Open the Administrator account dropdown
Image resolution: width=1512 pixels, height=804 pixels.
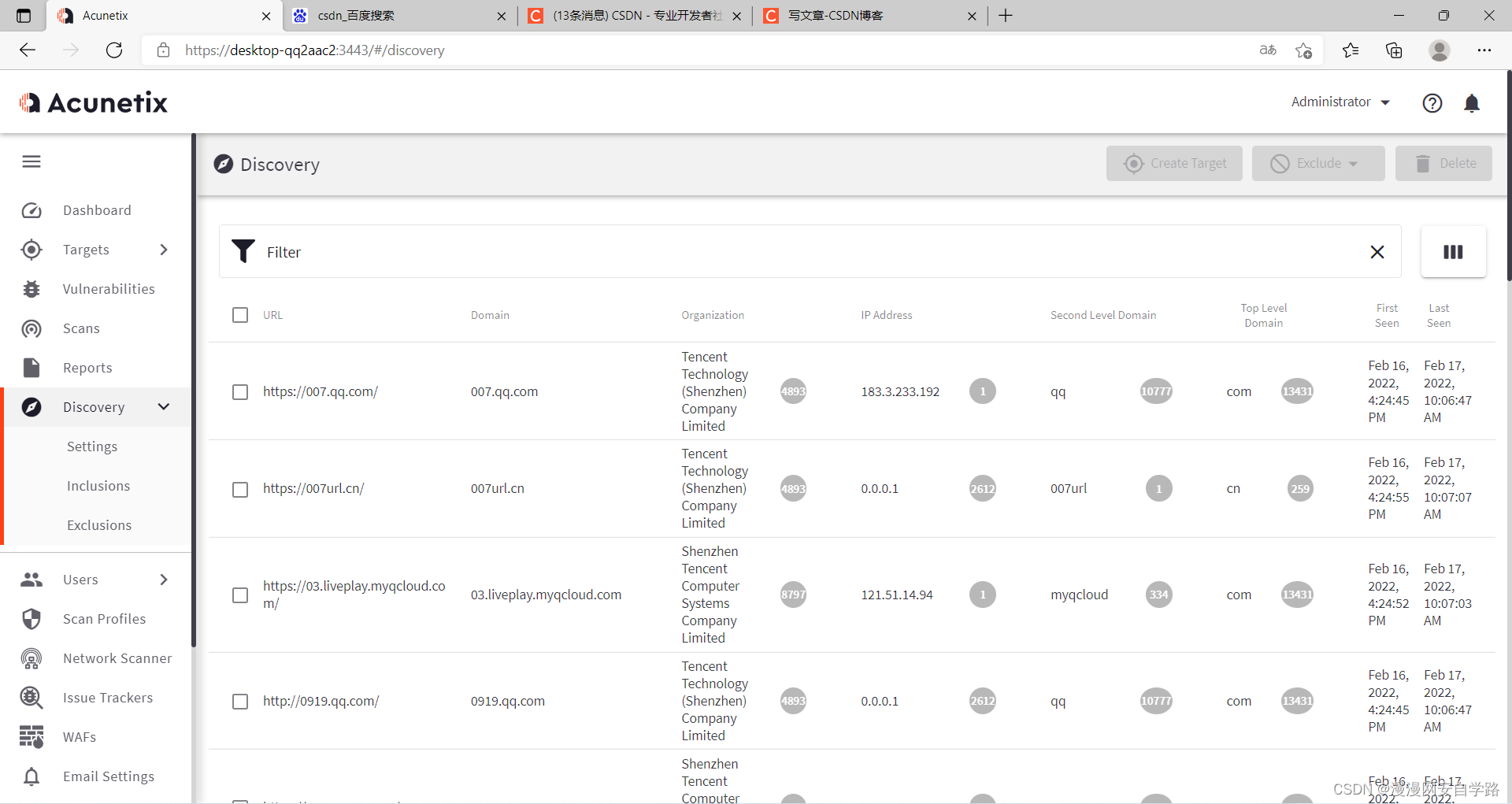coord(1340,102)
